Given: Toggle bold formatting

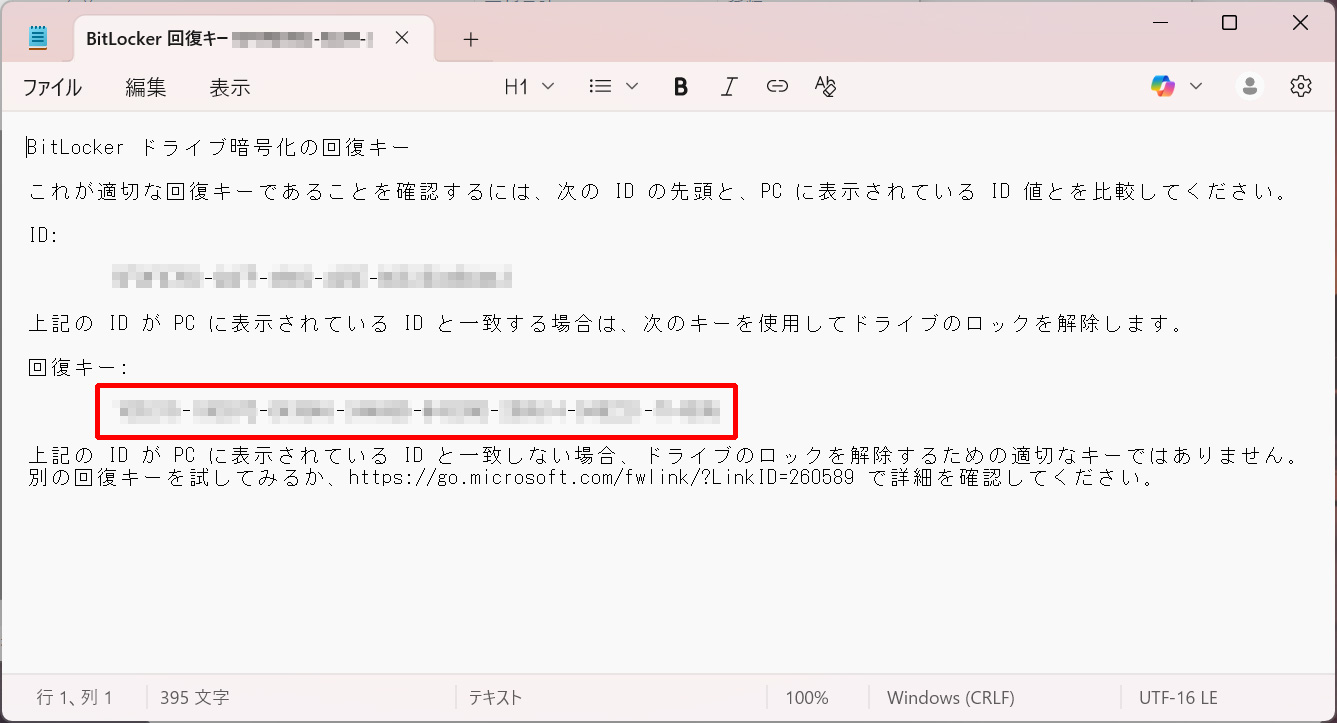Looking at the screenshot, I should 681,87.
